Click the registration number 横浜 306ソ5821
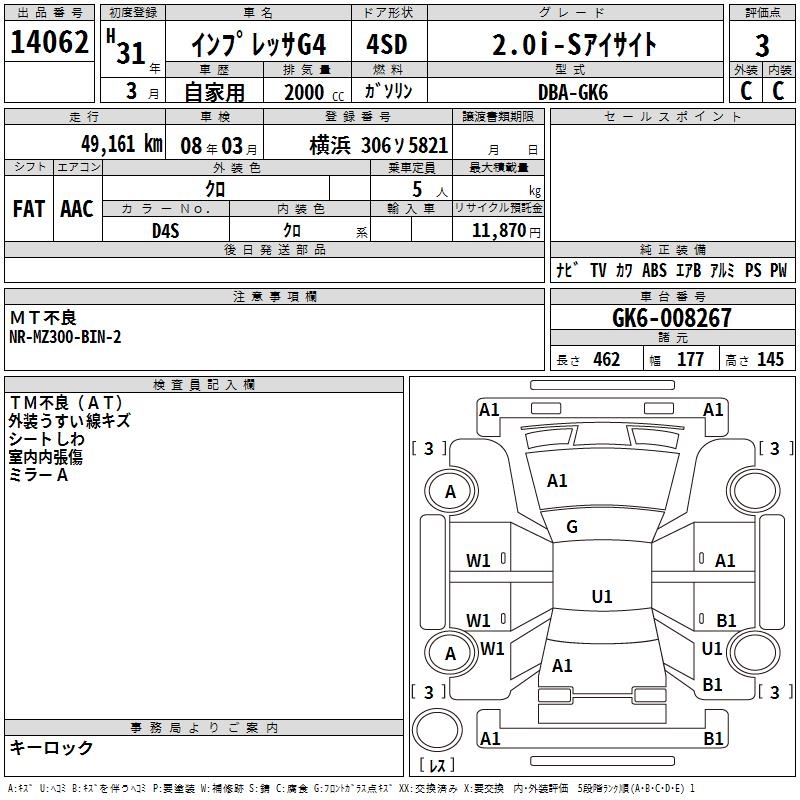 [x=378, y=145]
